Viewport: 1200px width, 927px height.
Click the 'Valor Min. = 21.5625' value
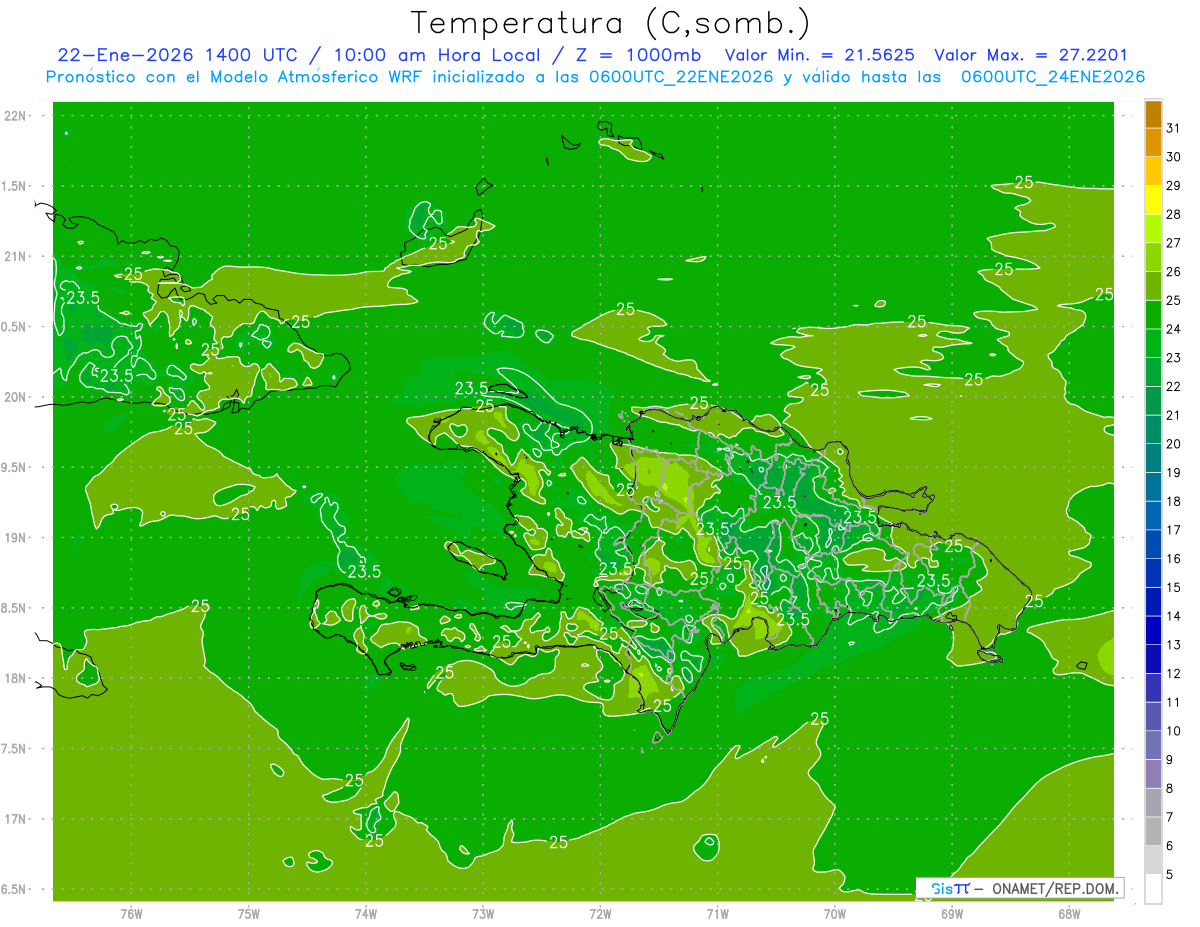(x=820, y=55)
